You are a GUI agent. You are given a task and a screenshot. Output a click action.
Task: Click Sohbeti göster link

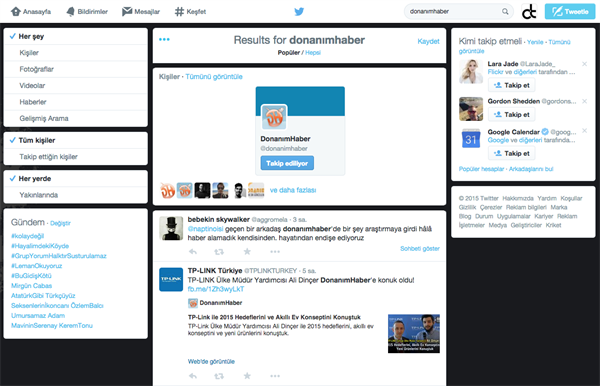point(420,249)
